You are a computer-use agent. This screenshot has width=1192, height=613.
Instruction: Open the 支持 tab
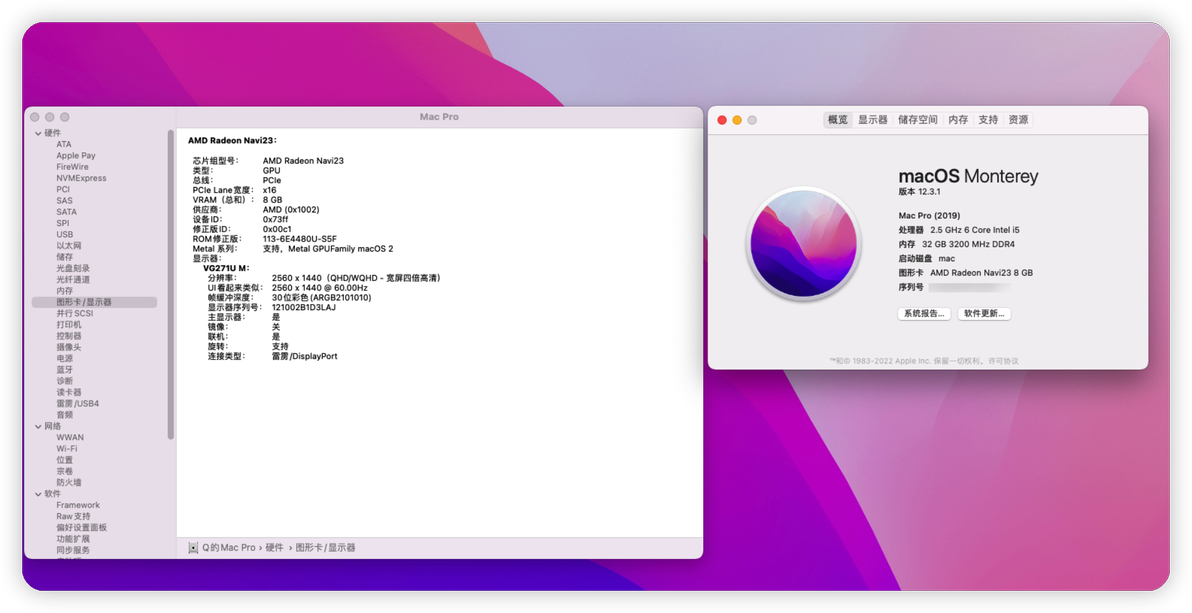click(x=988, y=119)
